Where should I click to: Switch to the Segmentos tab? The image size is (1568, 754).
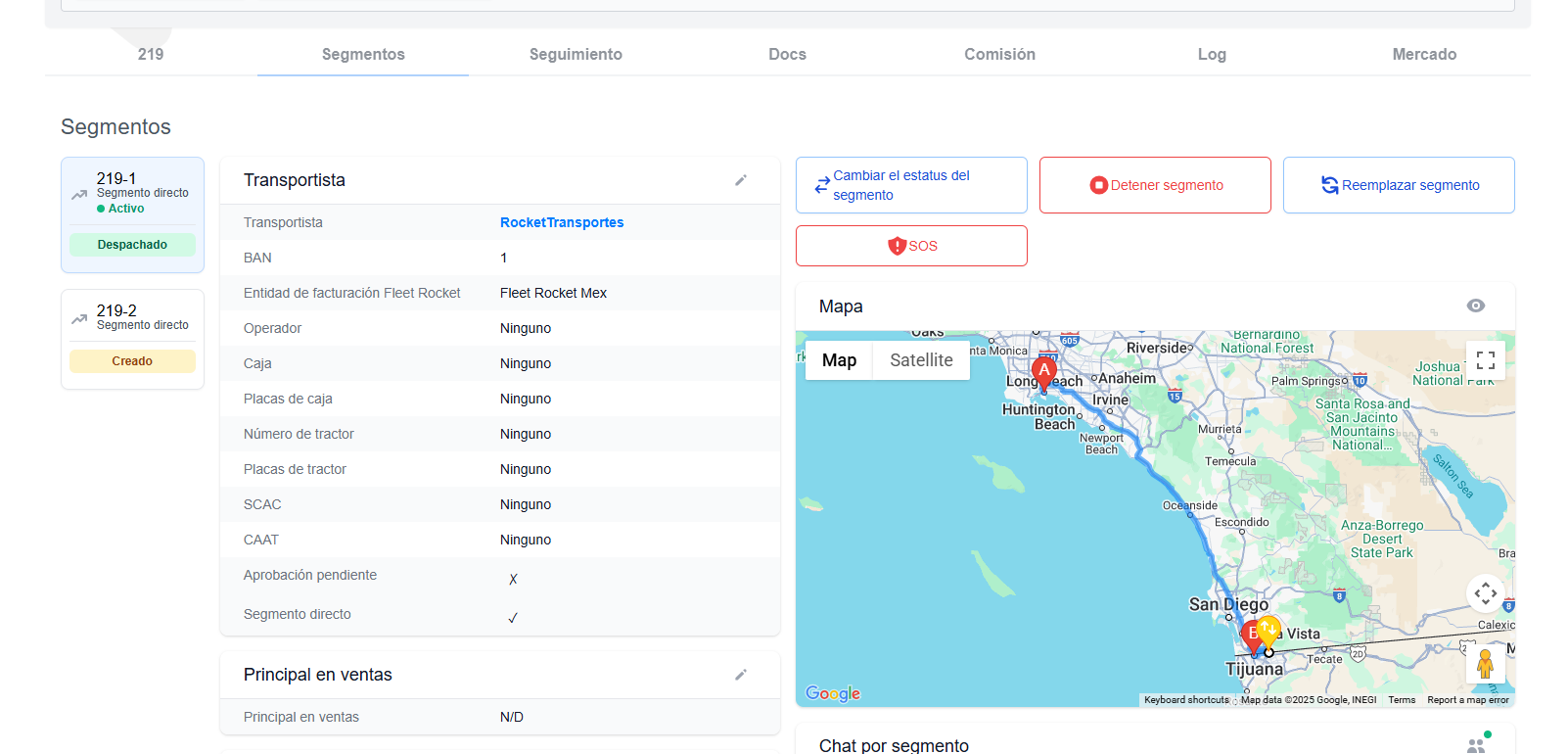tap(363, 54)
